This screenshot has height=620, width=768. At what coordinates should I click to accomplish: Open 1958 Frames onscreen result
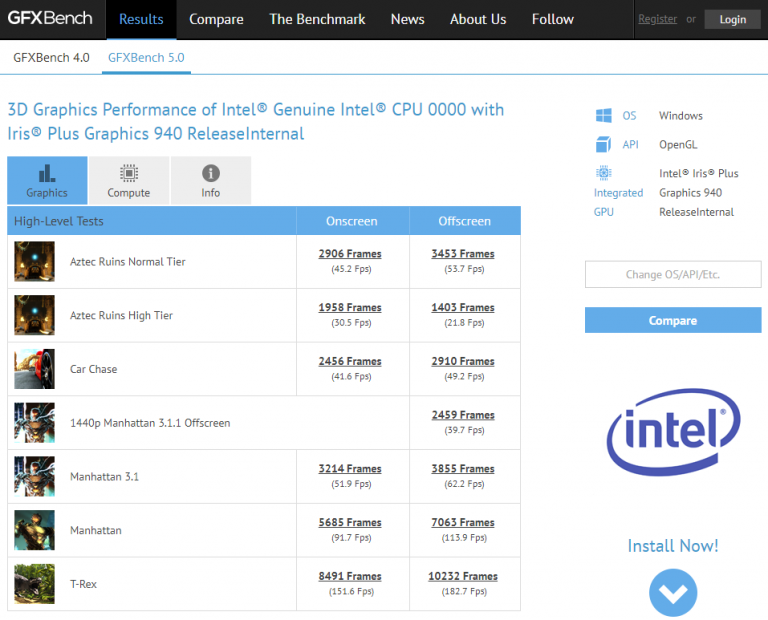tap(350, 308)
